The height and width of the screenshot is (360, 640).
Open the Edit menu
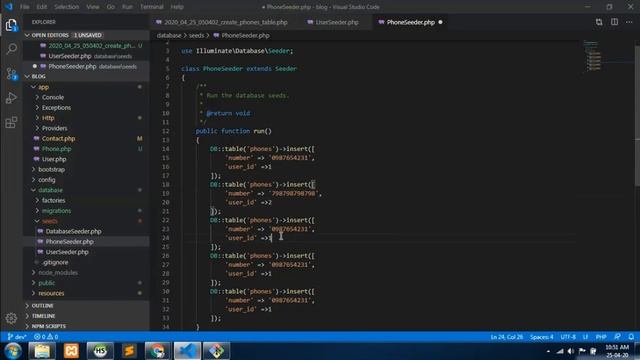pos(41,7)
